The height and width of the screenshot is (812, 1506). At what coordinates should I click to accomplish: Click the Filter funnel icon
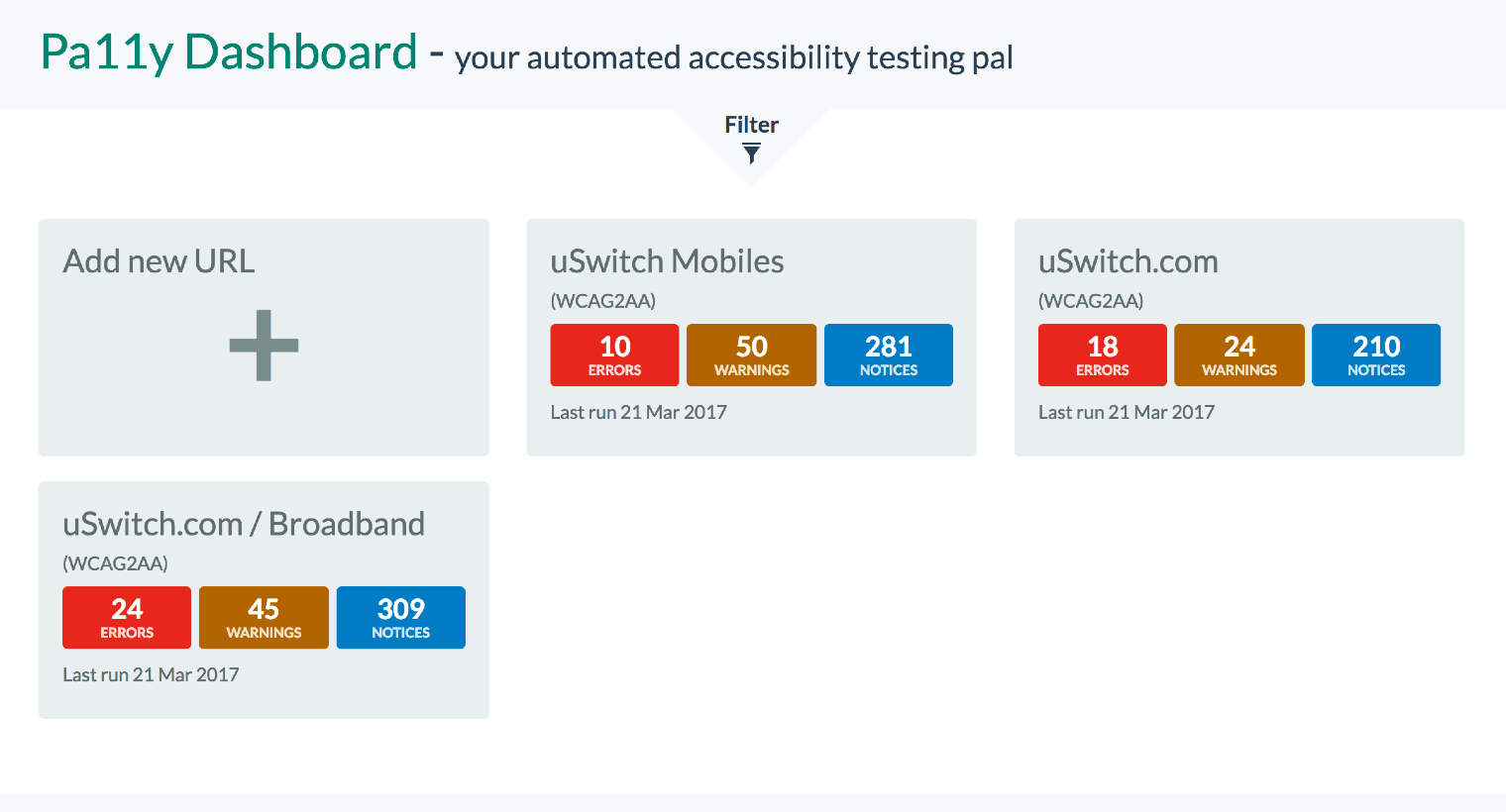point(752,153)
